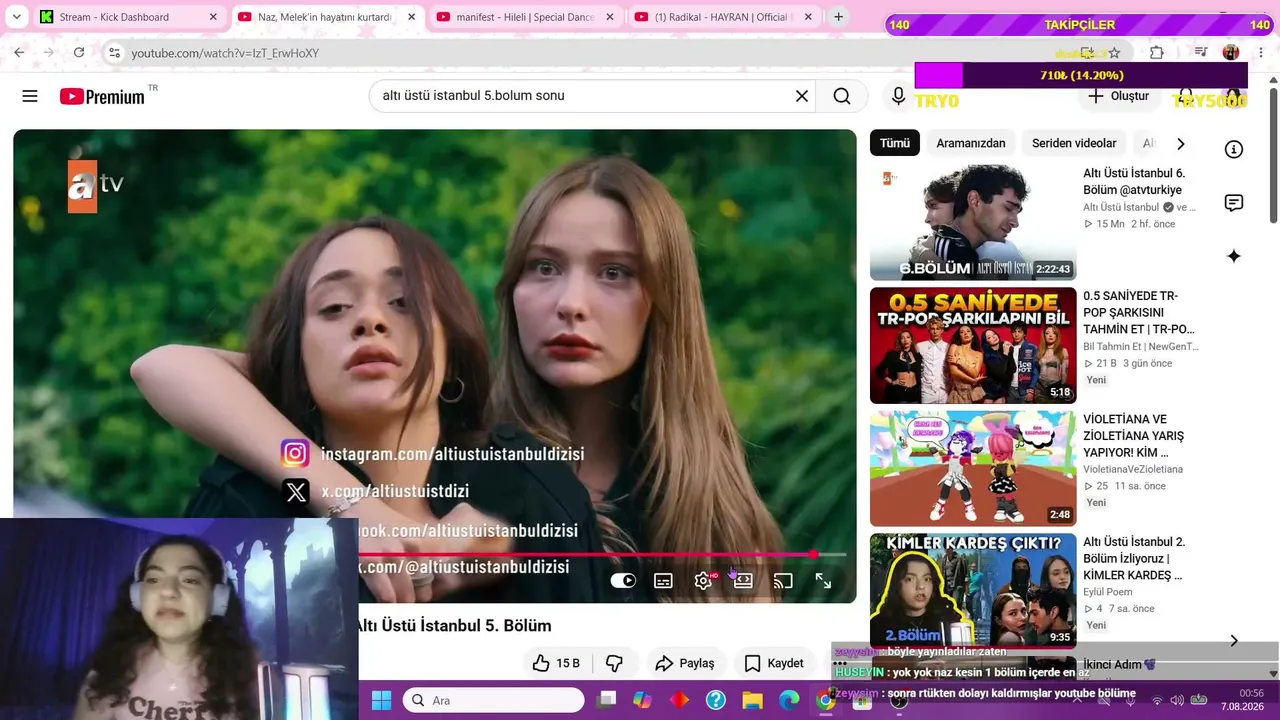Open the Altı Üstü İstanbul 2. Bölüm İzliyoruz title
This screenshot has width=1280, height=720.
pyautogui.click(x=1134, y=559)
